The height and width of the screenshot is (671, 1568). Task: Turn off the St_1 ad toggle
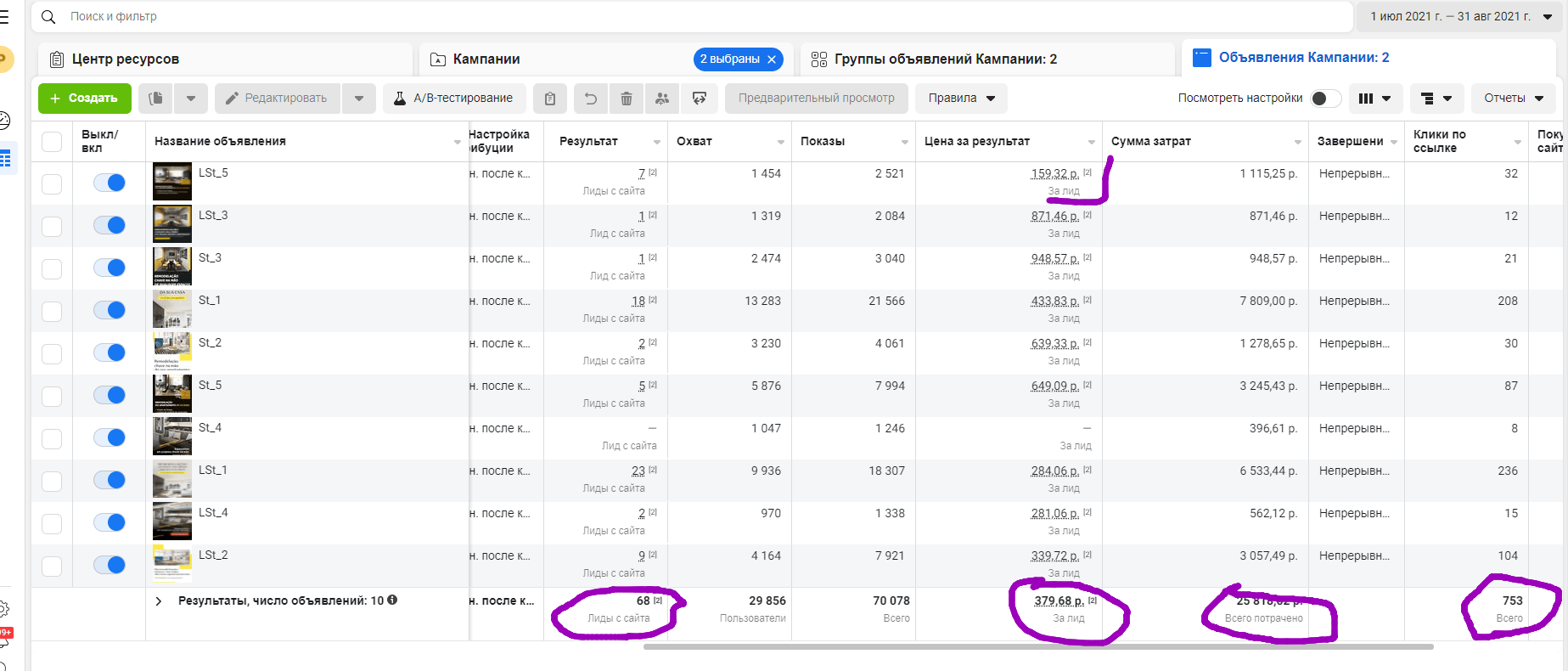[x=110, y=310]
